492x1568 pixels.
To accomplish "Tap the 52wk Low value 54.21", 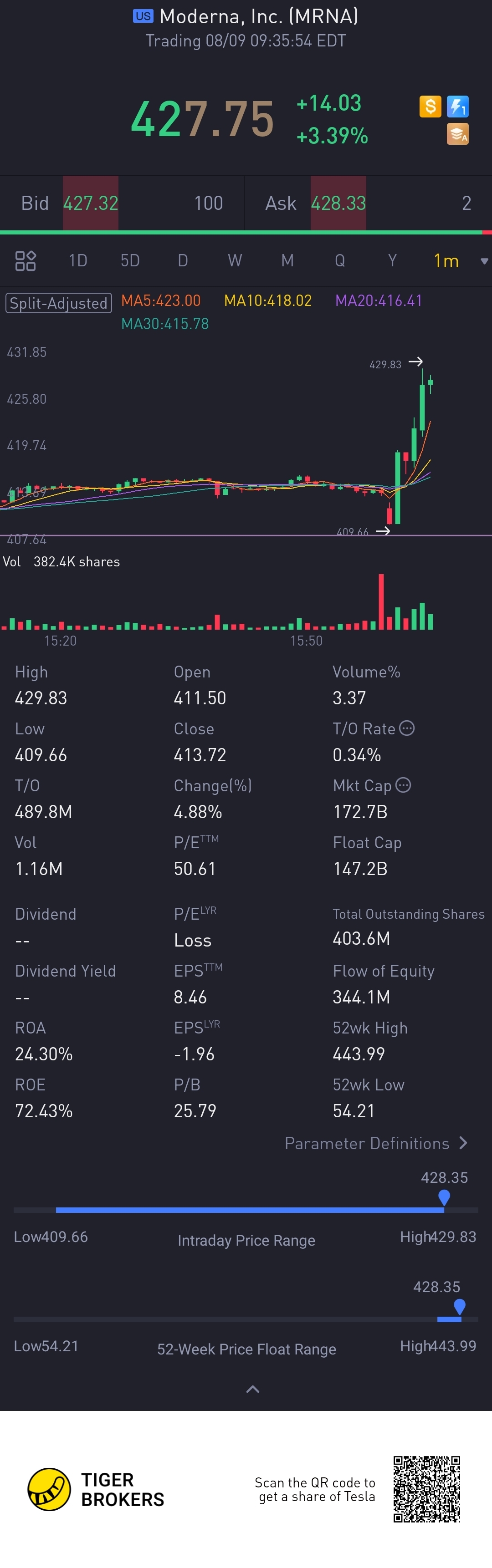I will click(353, 1111).
